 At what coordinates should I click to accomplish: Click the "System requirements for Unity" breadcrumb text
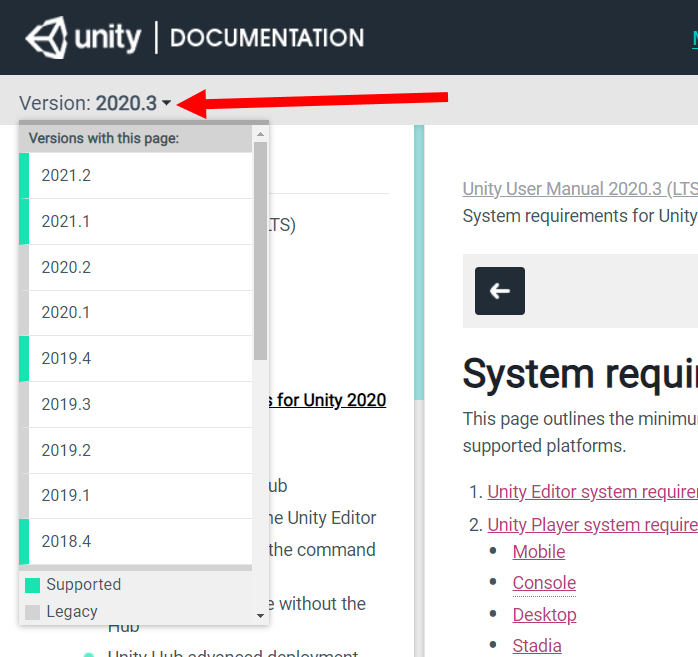tap(580, 216)
